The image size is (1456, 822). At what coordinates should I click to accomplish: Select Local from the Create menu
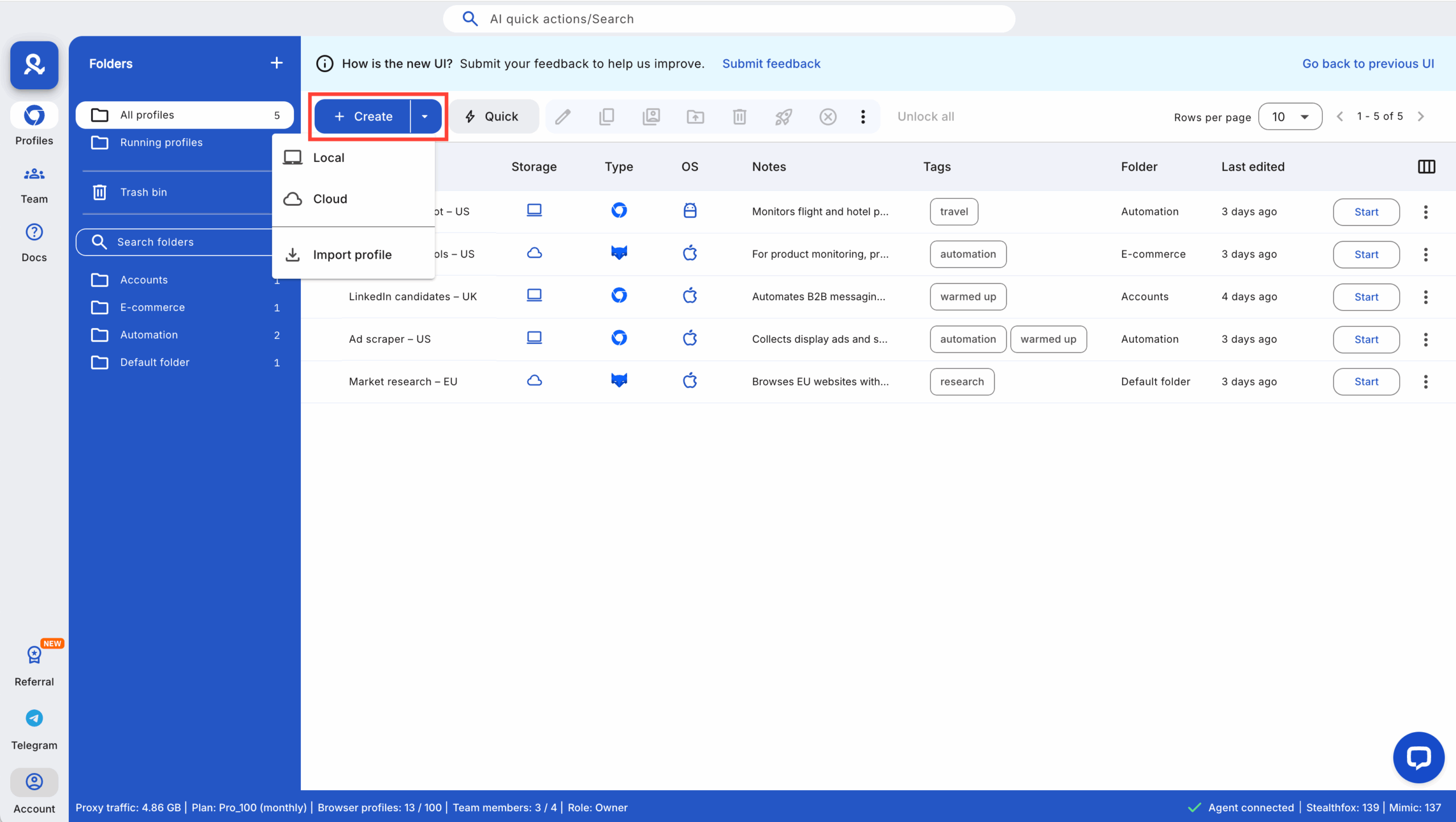tap(328, 157)
